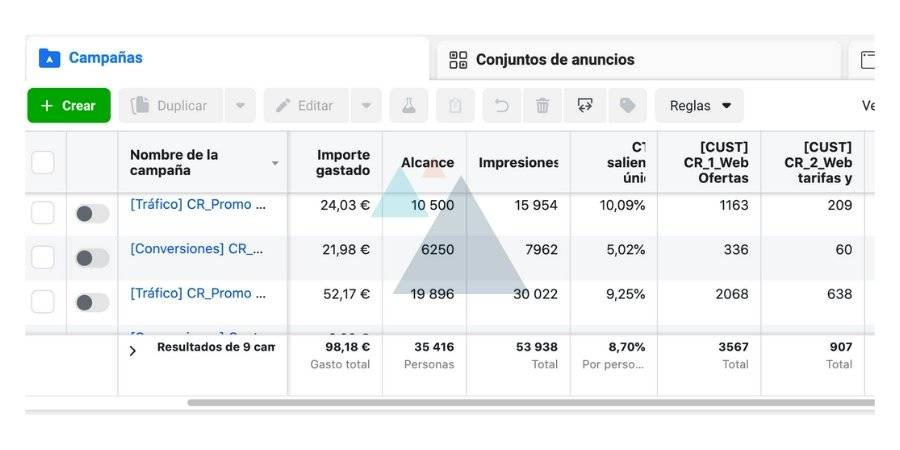Image resolution: width=900 pixels, height=450 pixels.
Task: Click the A/B test flask icon
Action: (x=409, y=106)
